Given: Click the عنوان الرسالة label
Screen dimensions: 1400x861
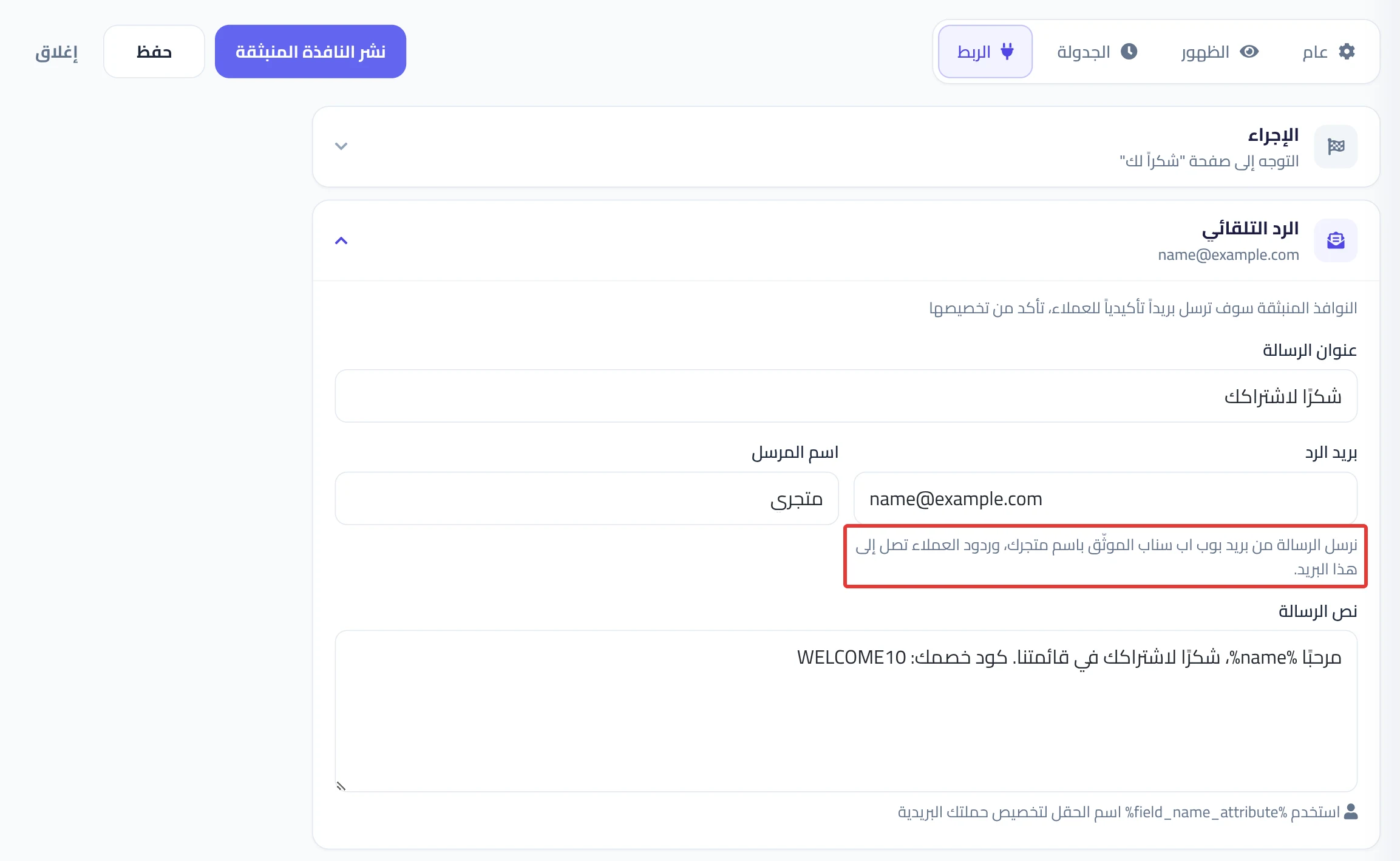Looking at the screenshot, I should (x=1310, y=350).
